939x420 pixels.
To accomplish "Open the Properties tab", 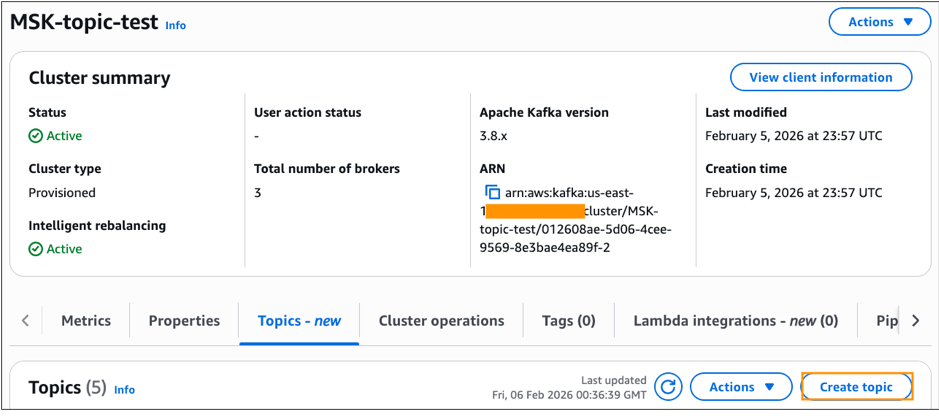I will click(x=184, y=321).
